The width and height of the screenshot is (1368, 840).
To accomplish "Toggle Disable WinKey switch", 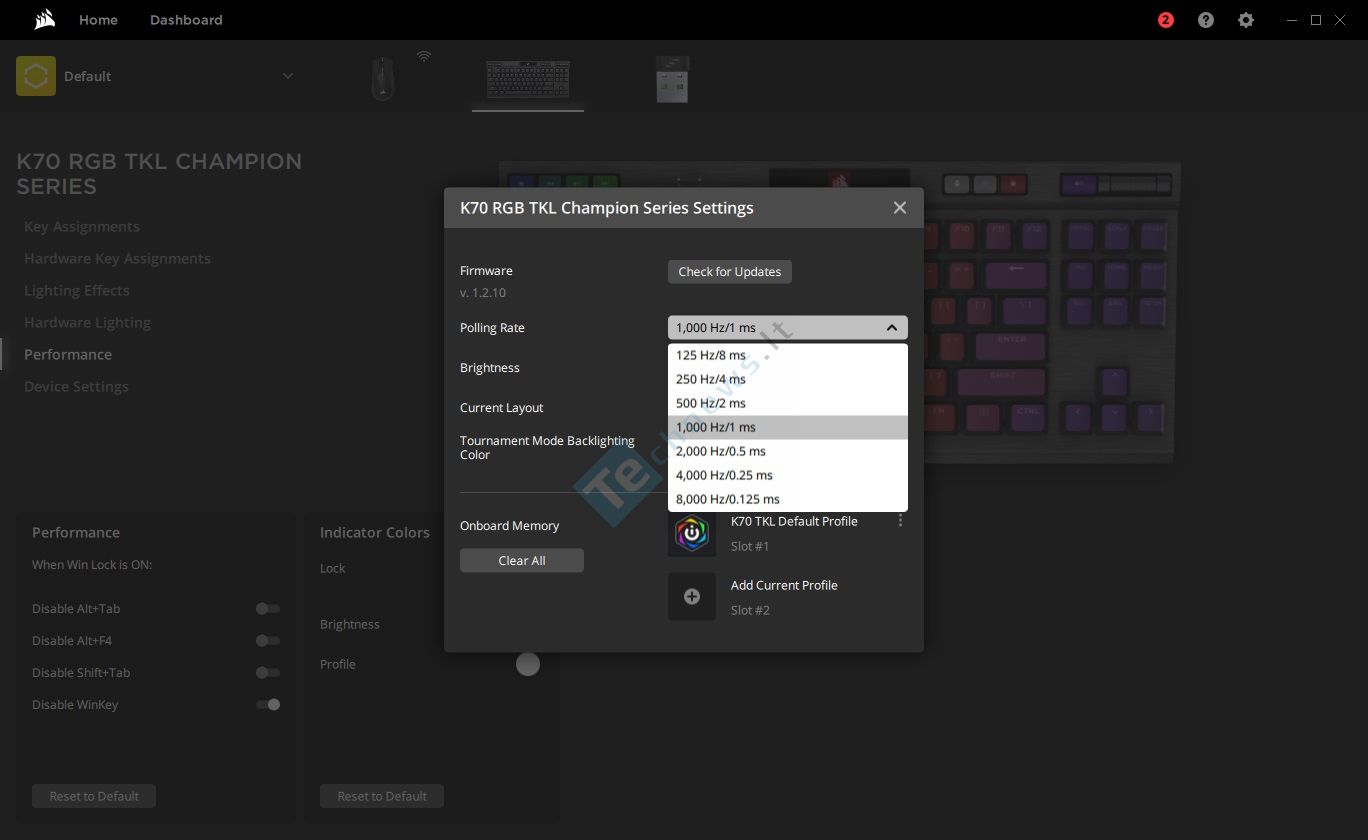I will tap(268, 705).
